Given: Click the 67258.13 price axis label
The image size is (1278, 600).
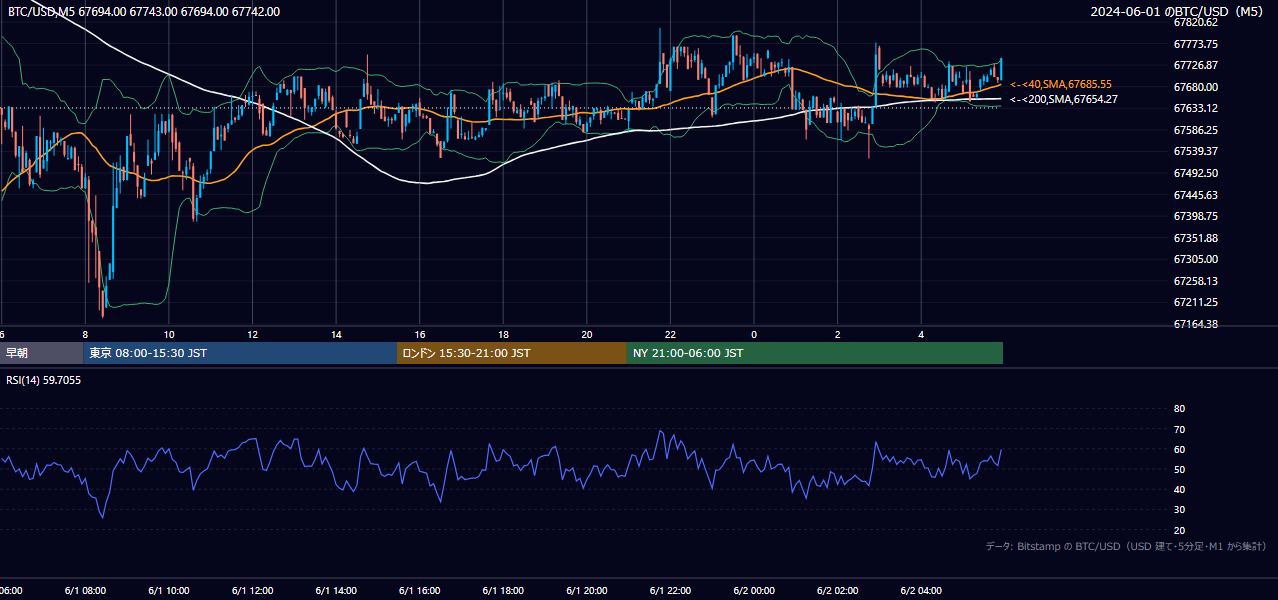Looking at the screenshot, I should [1195, 281].
